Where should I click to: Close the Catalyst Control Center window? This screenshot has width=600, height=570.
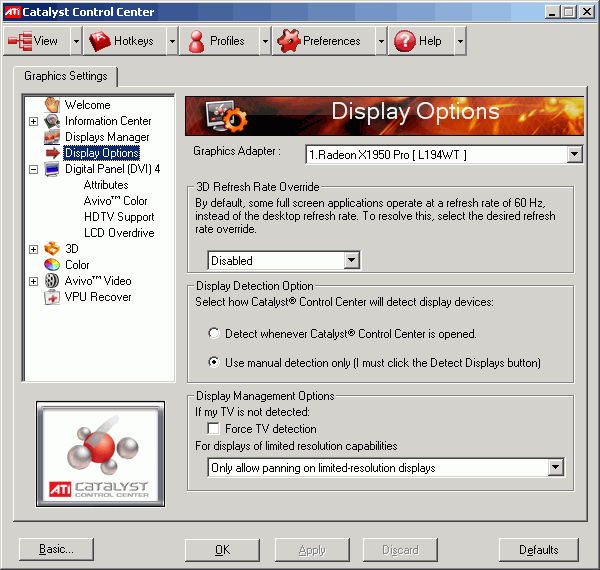tap(586, 12)
